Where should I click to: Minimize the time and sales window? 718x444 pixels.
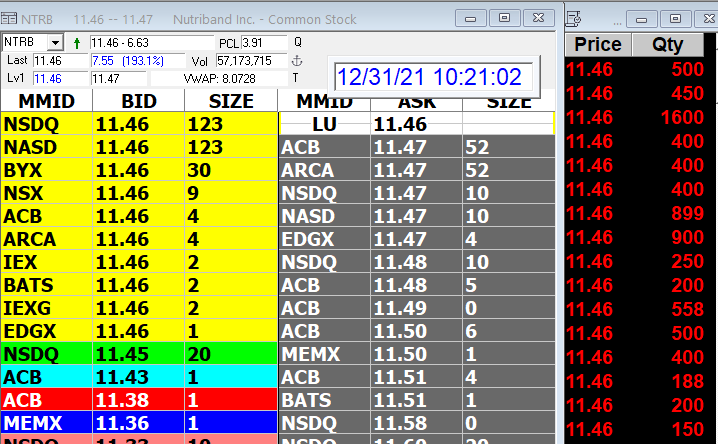point(642,19)
